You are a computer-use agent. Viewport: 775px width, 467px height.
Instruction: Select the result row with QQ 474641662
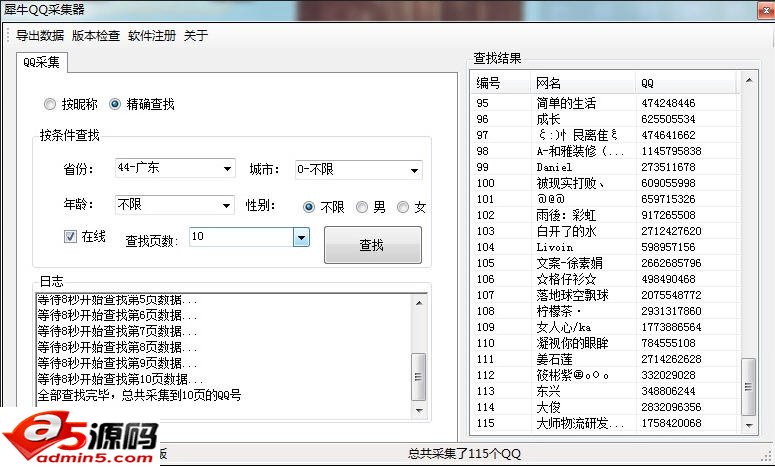point(605,135)
